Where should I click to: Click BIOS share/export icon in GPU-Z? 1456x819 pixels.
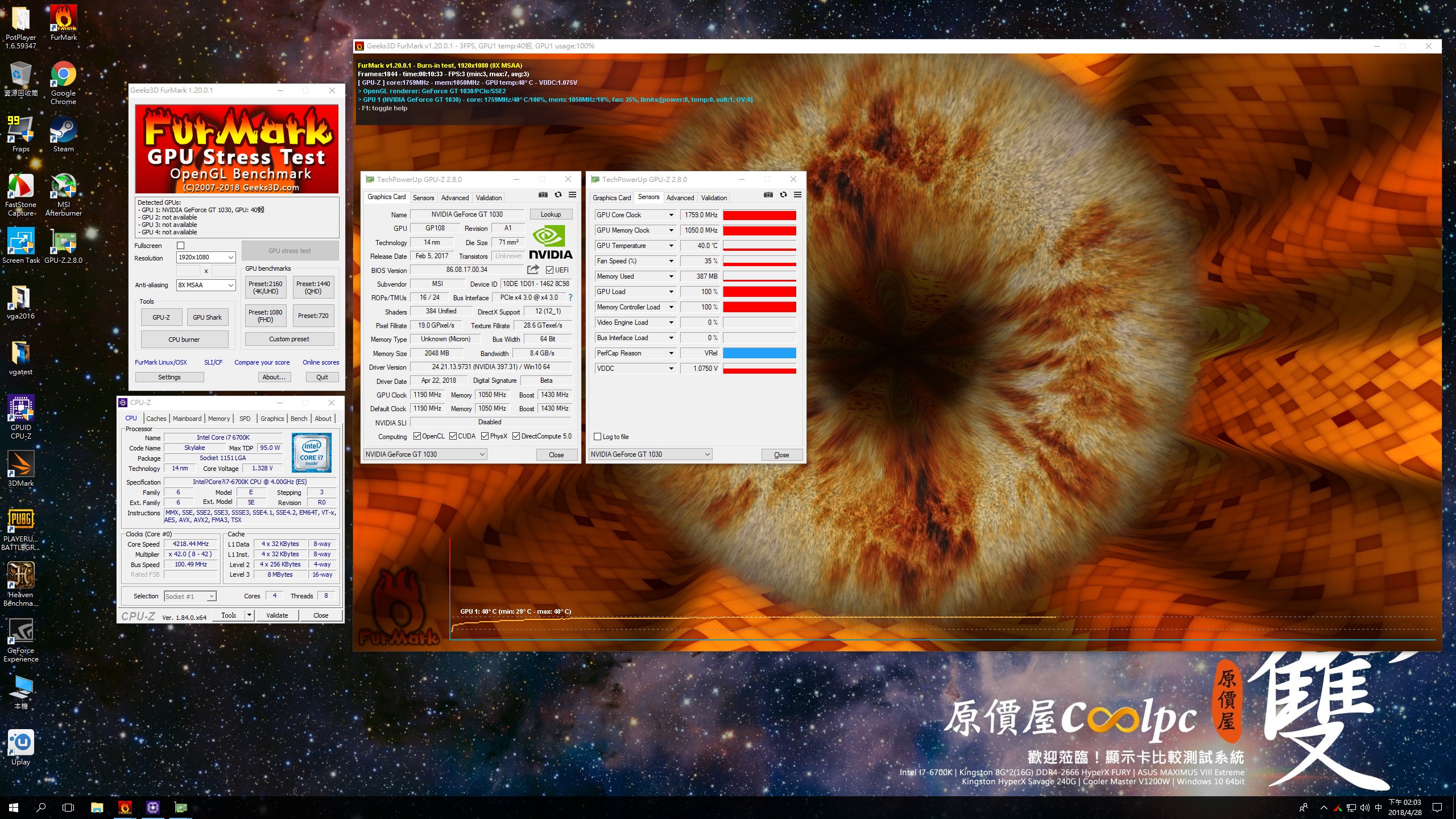pyautogui.click(x=533, y=270)
